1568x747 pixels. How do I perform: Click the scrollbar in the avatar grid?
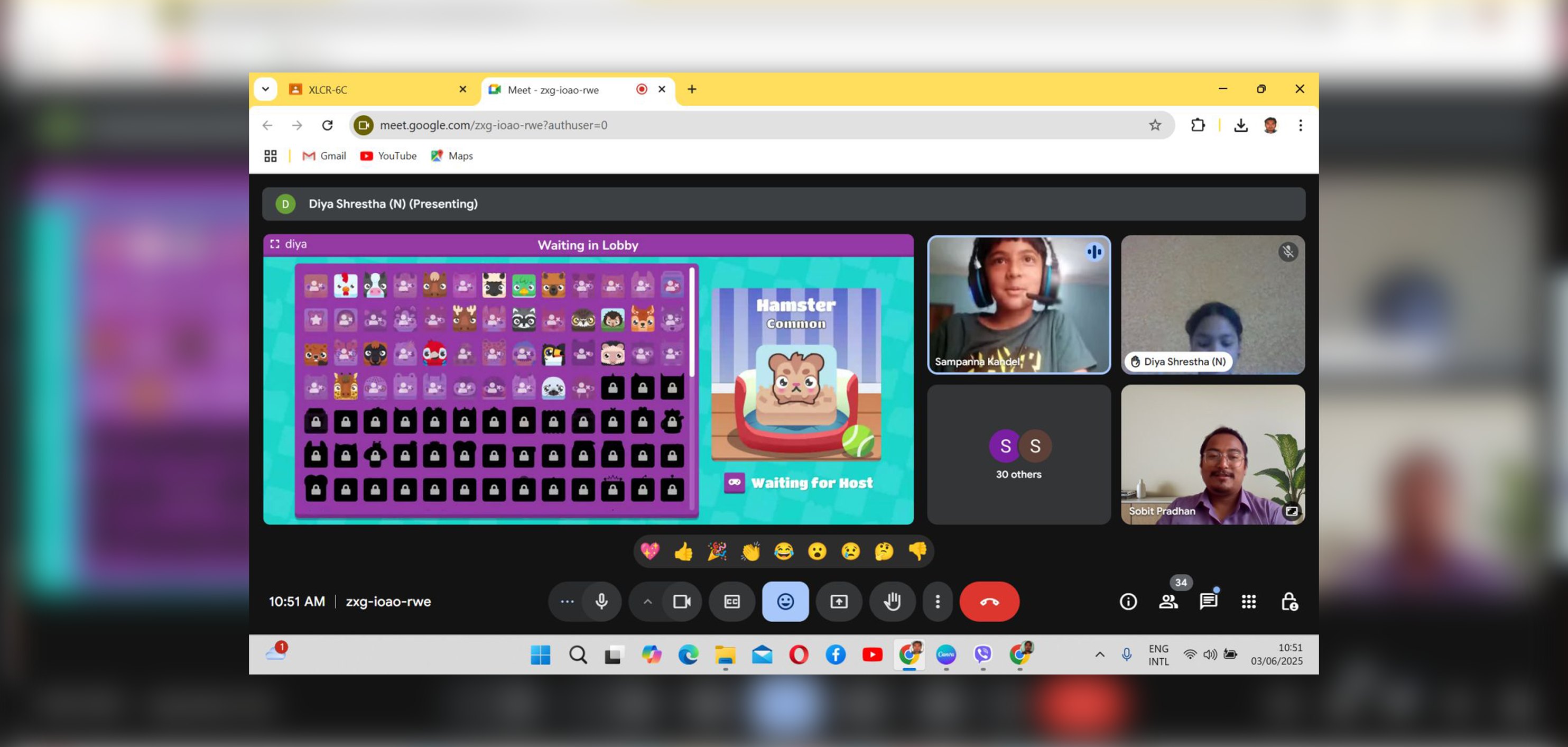point(691,322)
